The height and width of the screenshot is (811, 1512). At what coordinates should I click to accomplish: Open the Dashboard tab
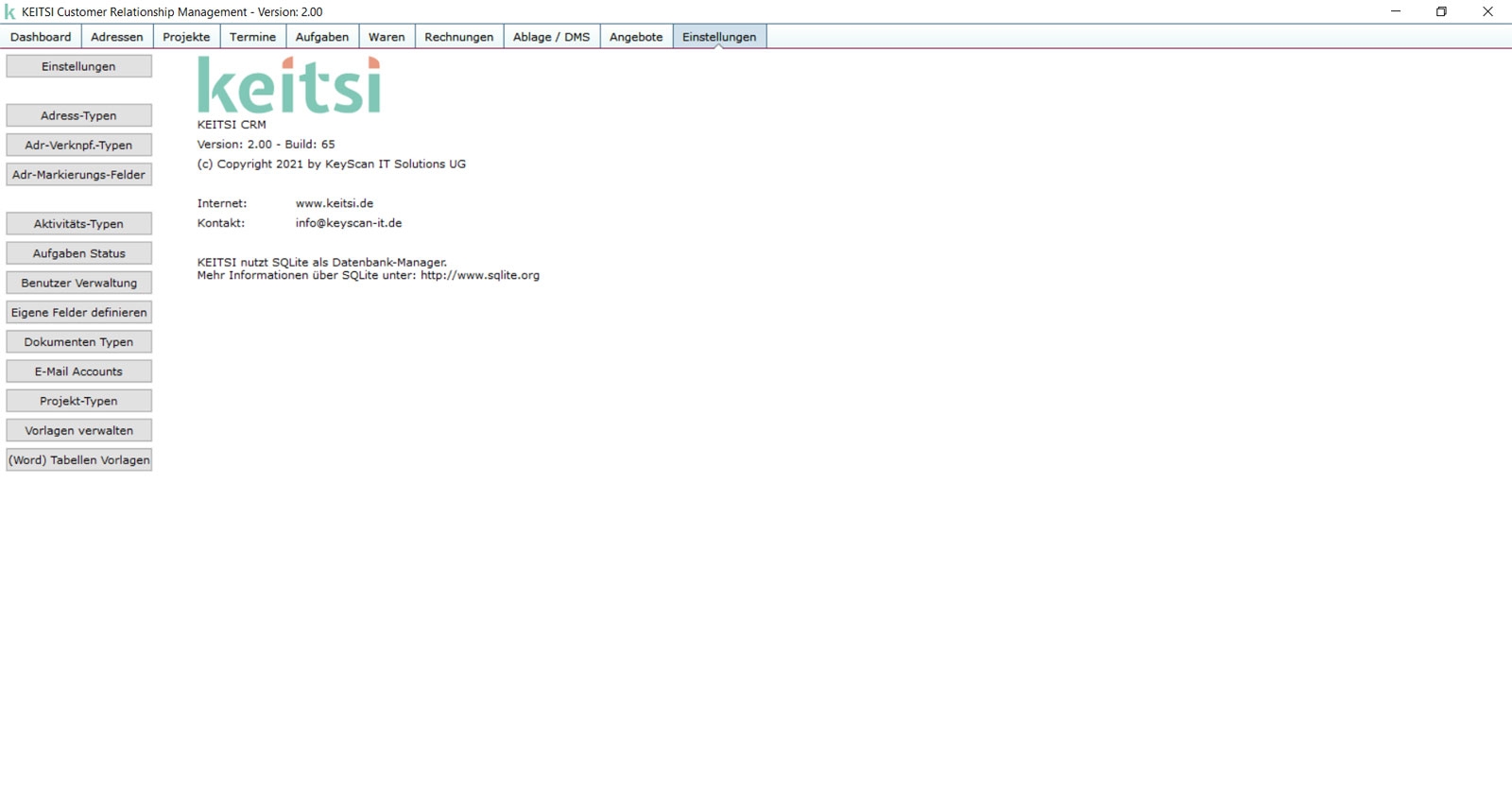(41, 37)
